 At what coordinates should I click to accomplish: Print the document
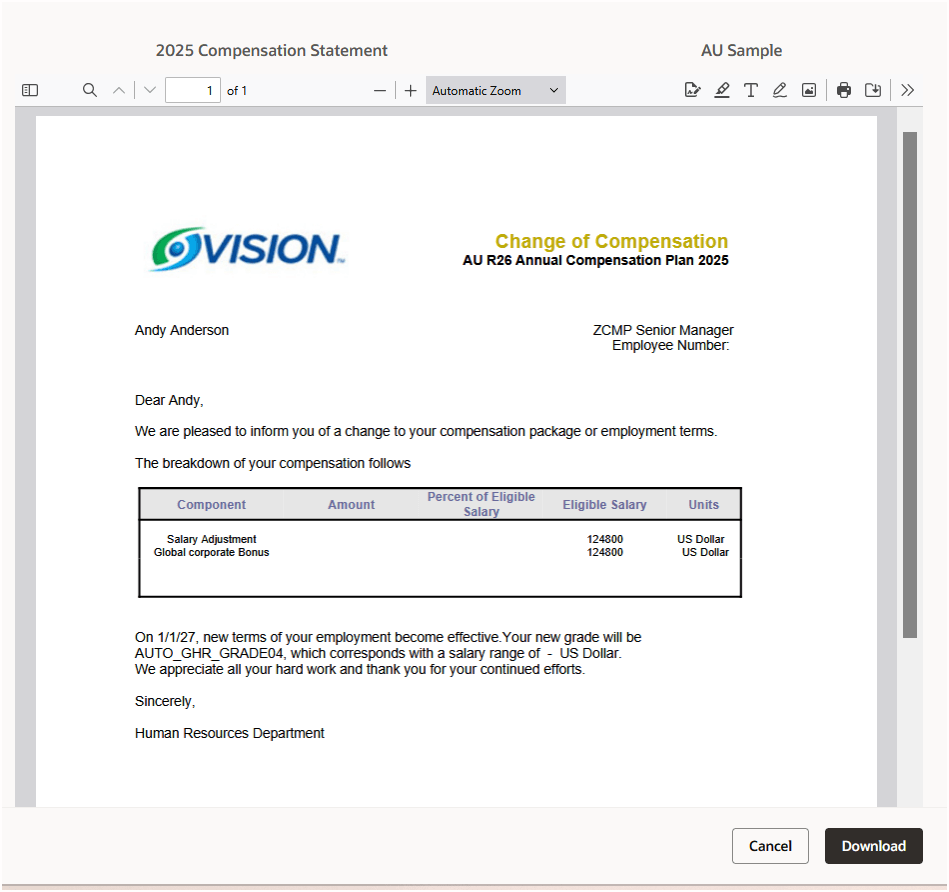pos(844,90)
